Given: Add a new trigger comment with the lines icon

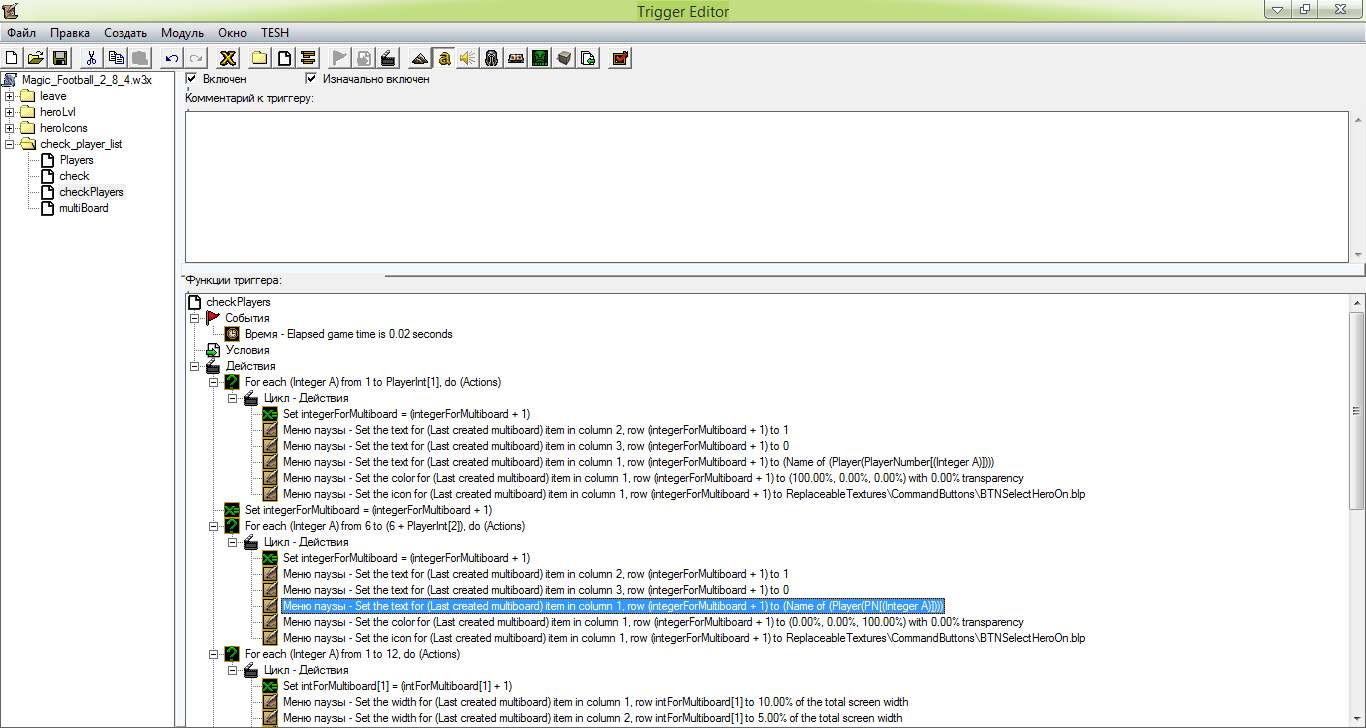Looking at the screenshot, I should tap(308, 58).
